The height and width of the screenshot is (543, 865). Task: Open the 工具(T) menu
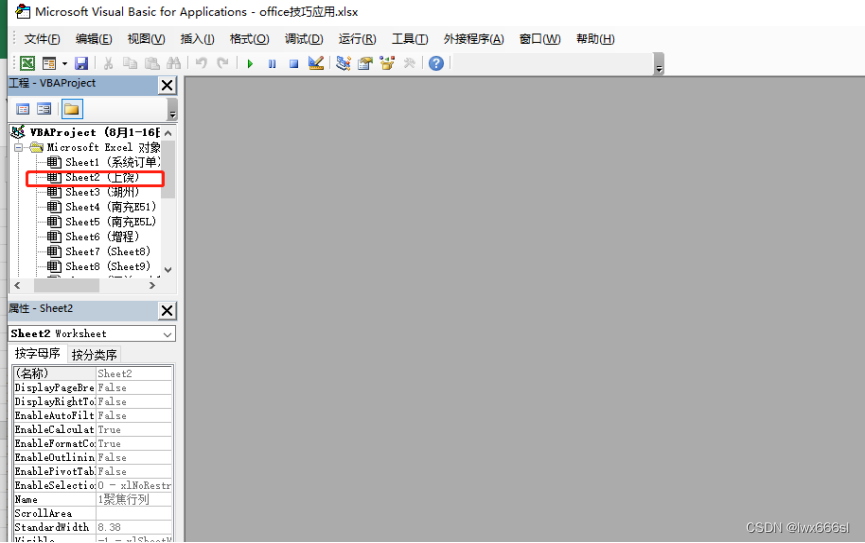pos(410,39)
